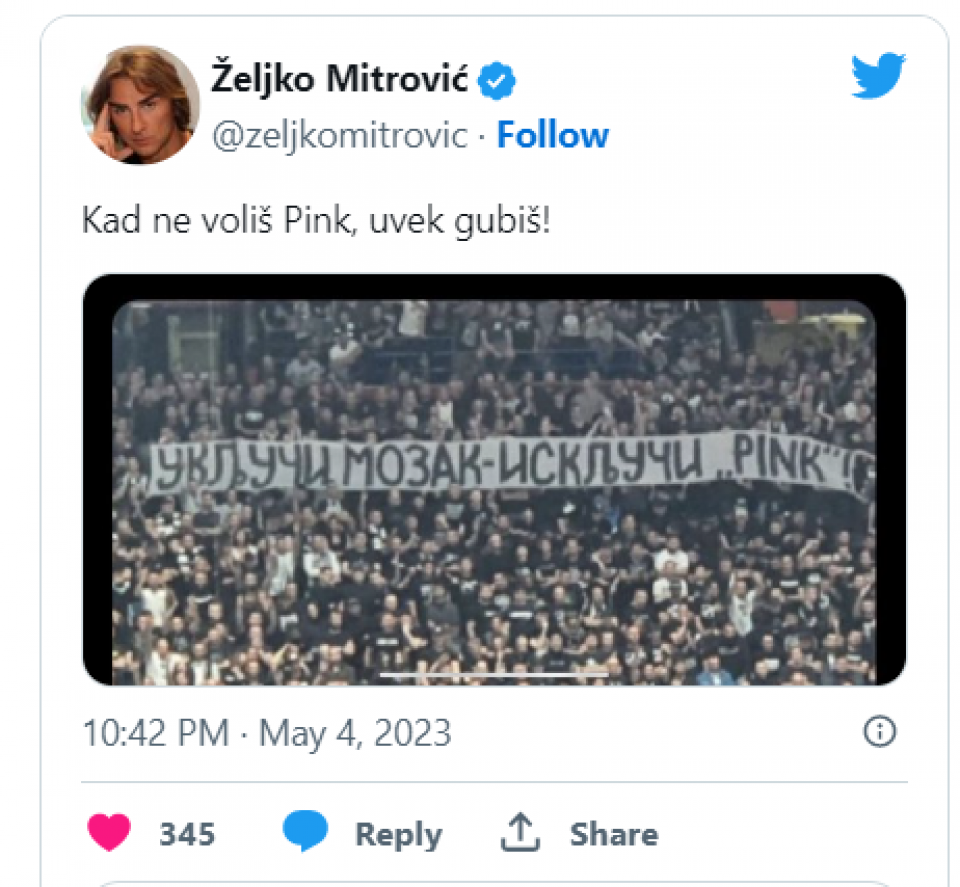960x887 pixels.
Task: Click the share upload arrow icon
Action: (x=519, y=833)
